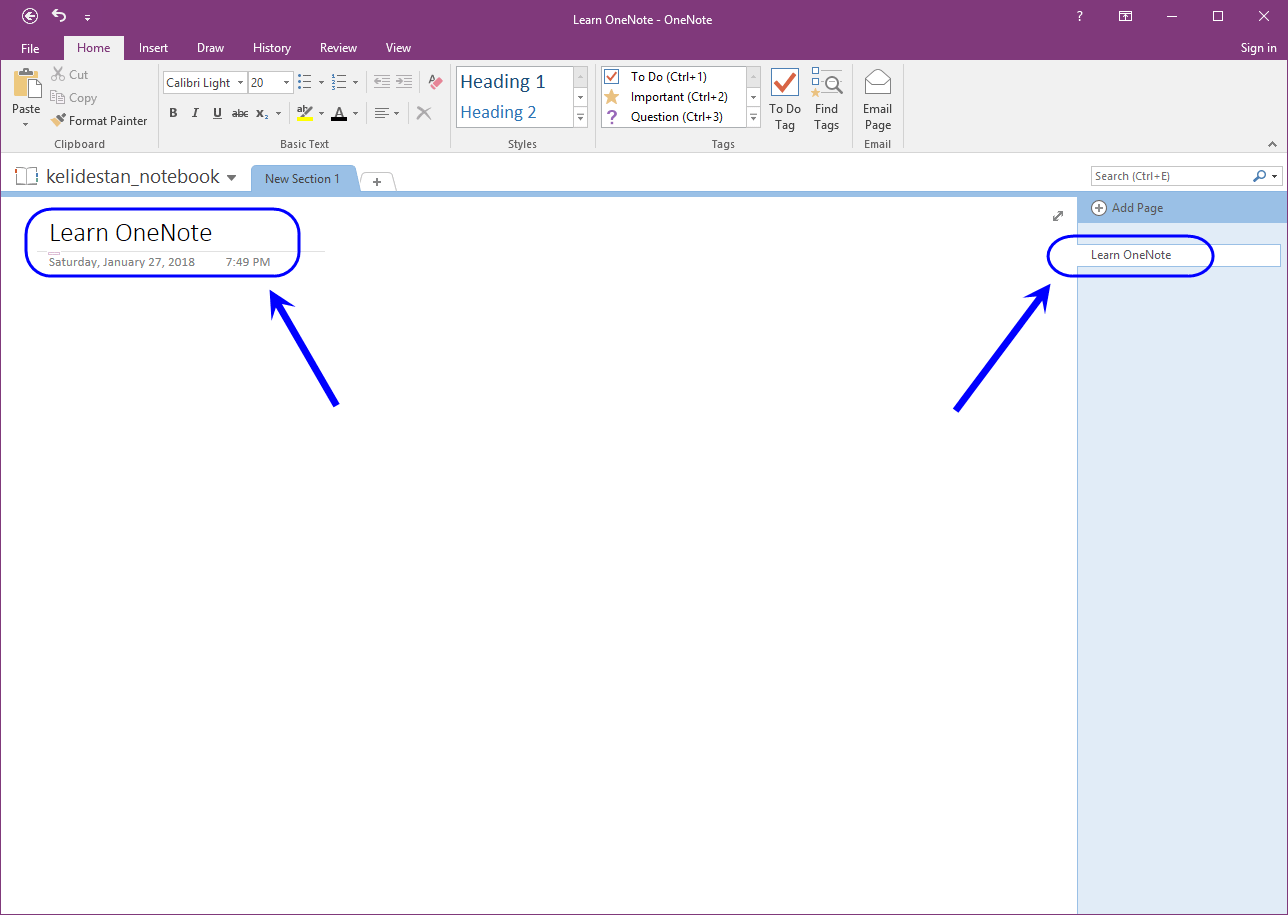
Task: Click the Numbering list icon
Action: 339,83
